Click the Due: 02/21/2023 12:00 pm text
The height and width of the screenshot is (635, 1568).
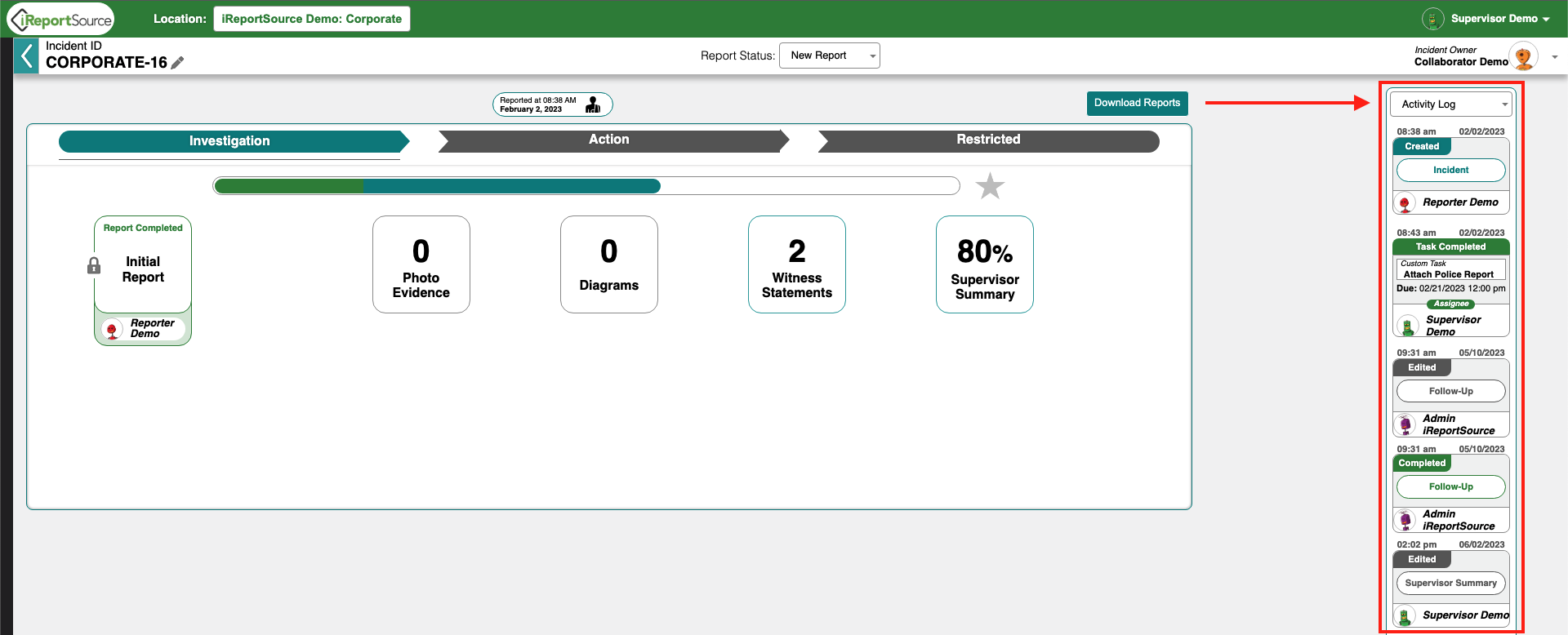coord(1450,289)
